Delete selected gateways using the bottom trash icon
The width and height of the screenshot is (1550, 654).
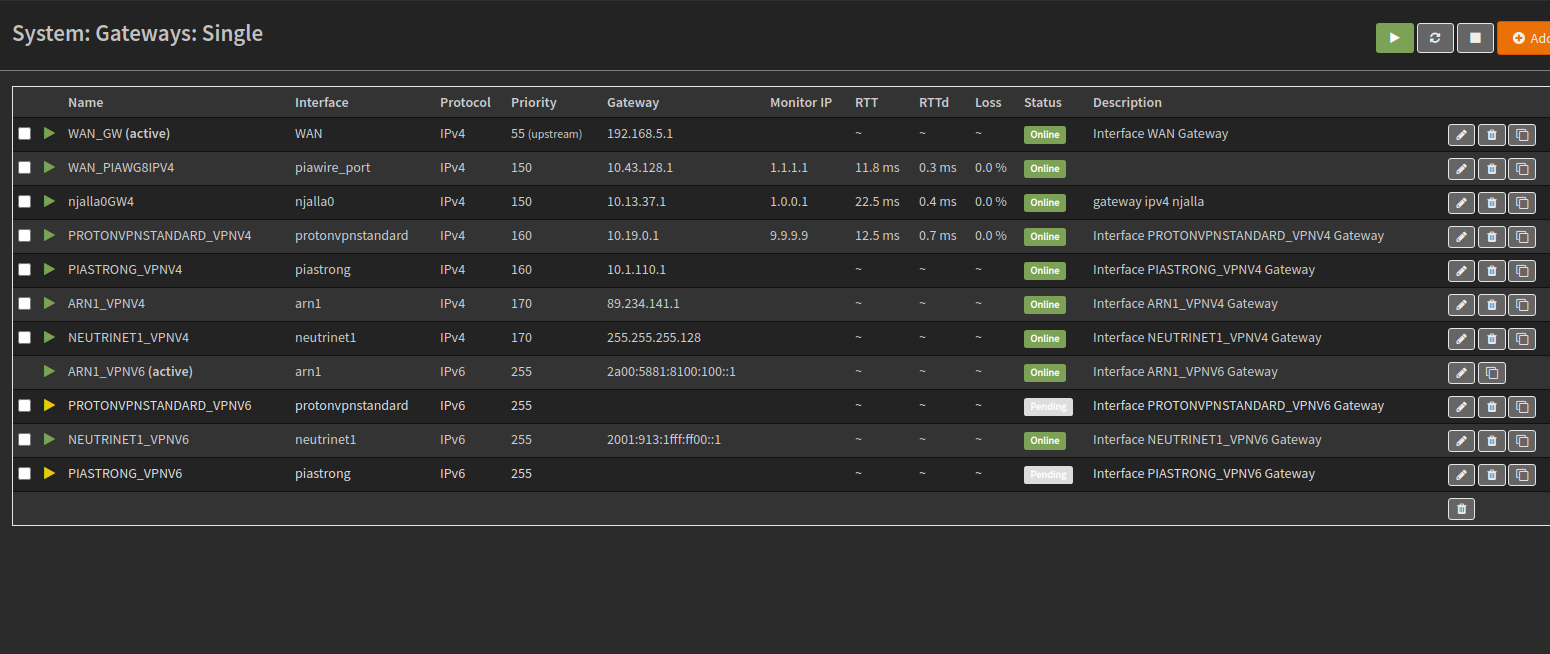click(1461, 509)
